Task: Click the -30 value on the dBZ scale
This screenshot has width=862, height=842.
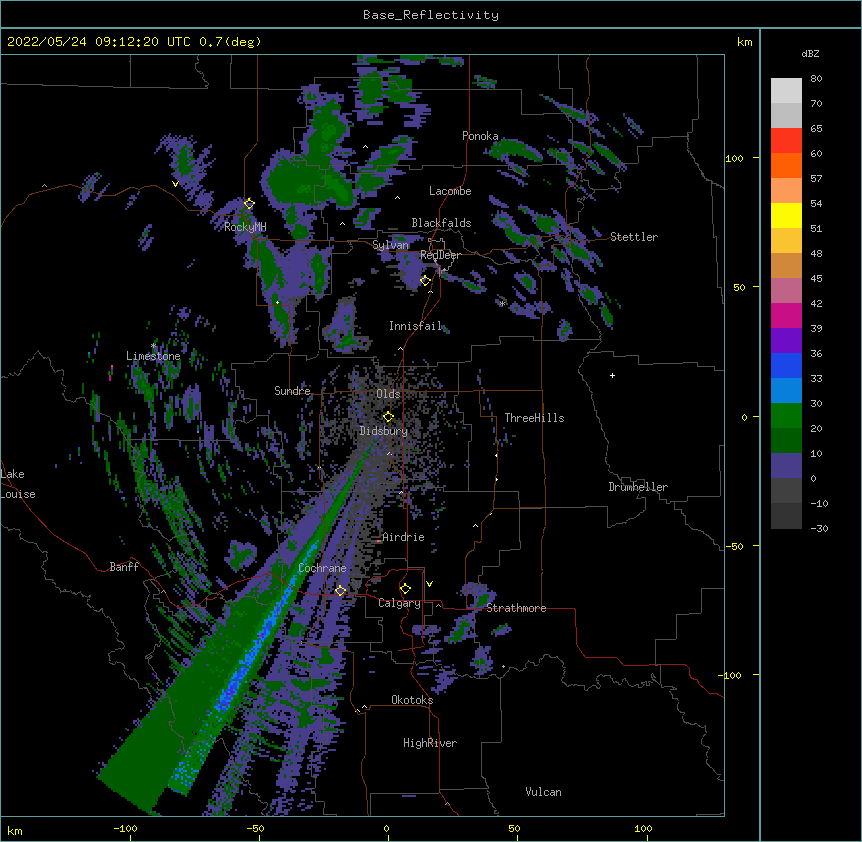Action: (x=819, y=529)
